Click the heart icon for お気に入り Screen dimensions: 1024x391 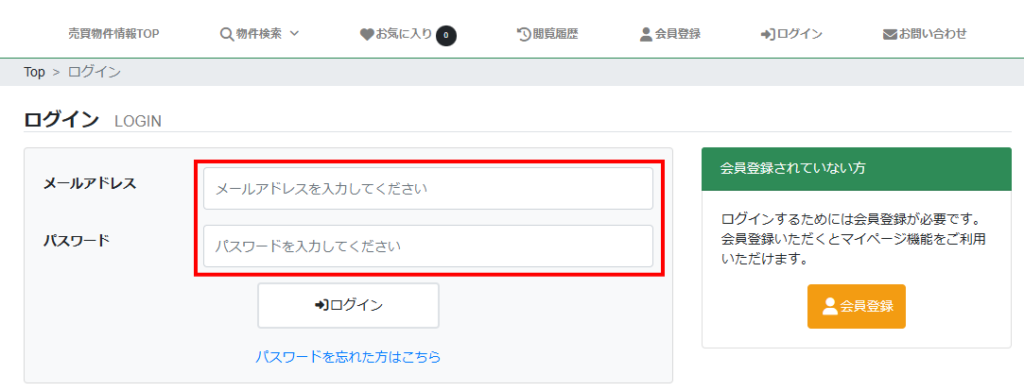(366, 34)
